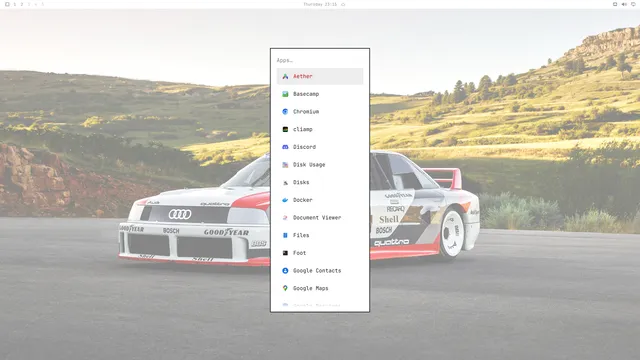The width and height of the screenshot is (640, 360).
Task: Click the tray icon left of volume
Action: click(x=615, y=4)
